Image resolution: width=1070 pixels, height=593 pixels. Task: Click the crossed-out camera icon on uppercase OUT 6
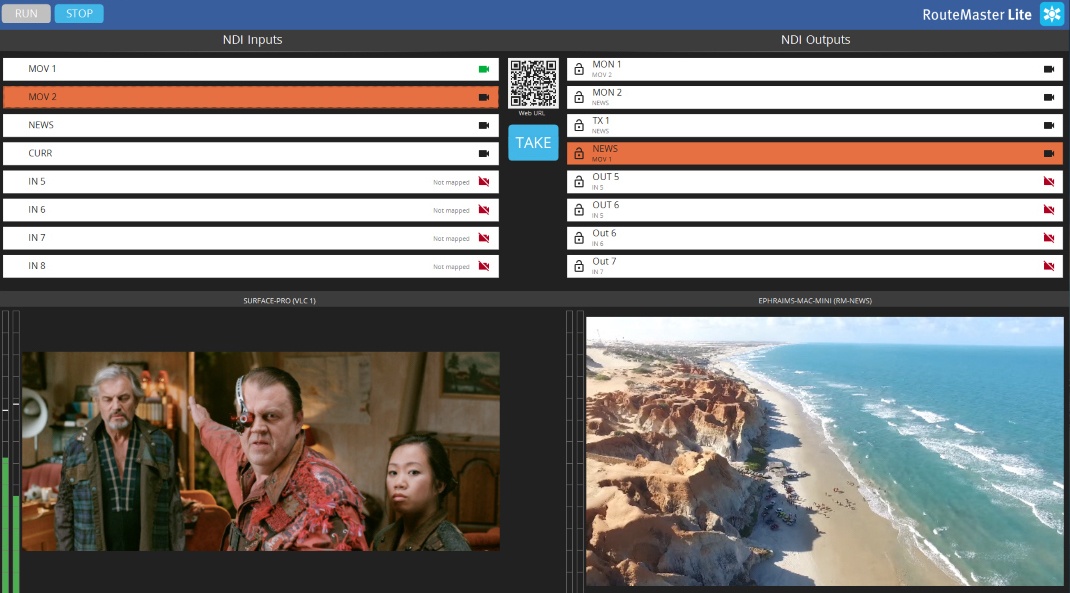coord(1049,209)
